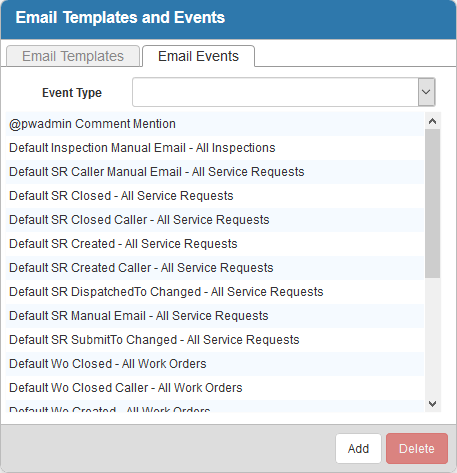
Task: Pick Default SR Created - All Service Requests
Action: click(215, 244)
